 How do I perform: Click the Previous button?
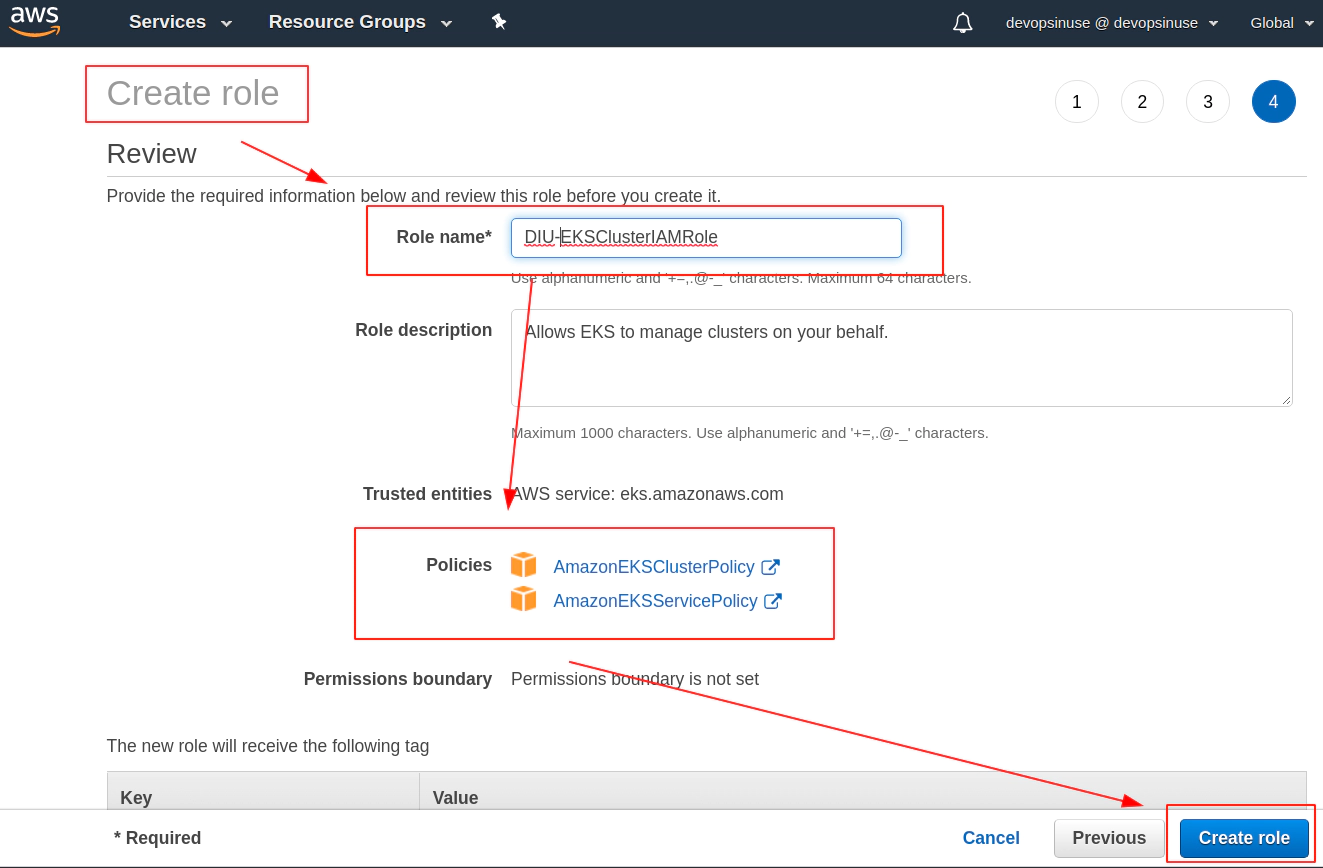click(x=1109, y=838)
